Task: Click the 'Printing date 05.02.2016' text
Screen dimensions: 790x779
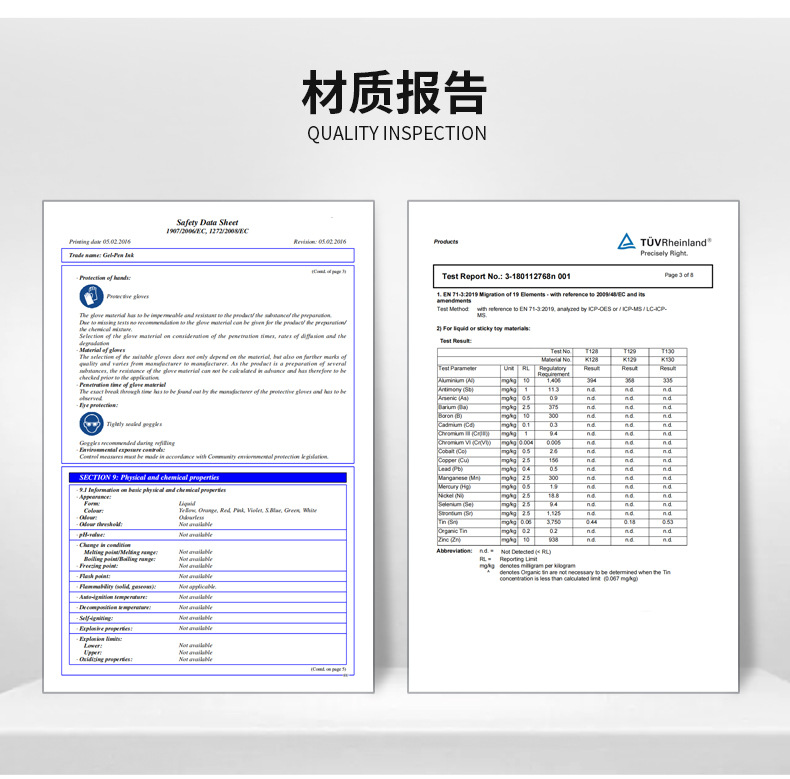Action: (x=100, y=242)
